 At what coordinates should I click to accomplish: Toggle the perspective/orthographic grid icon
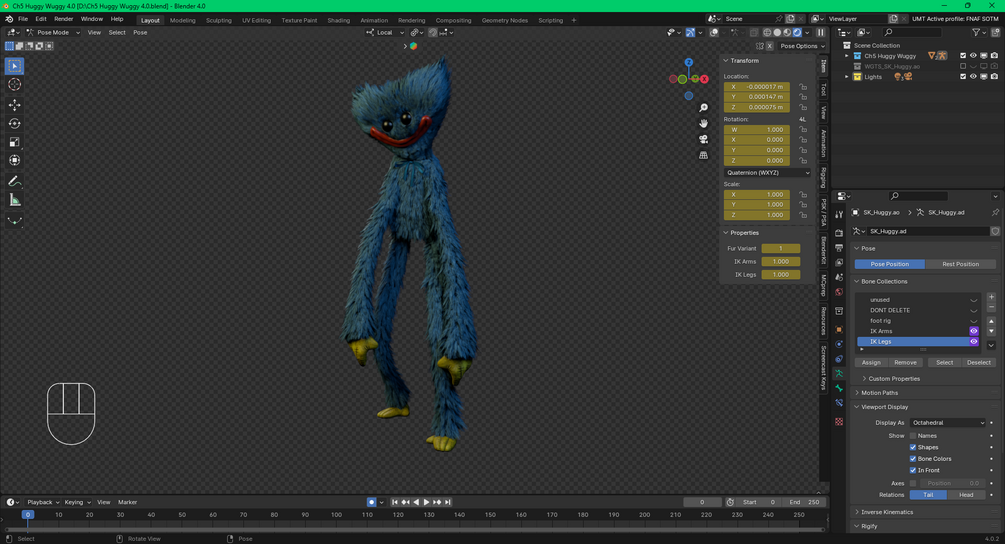coord(703,155)
